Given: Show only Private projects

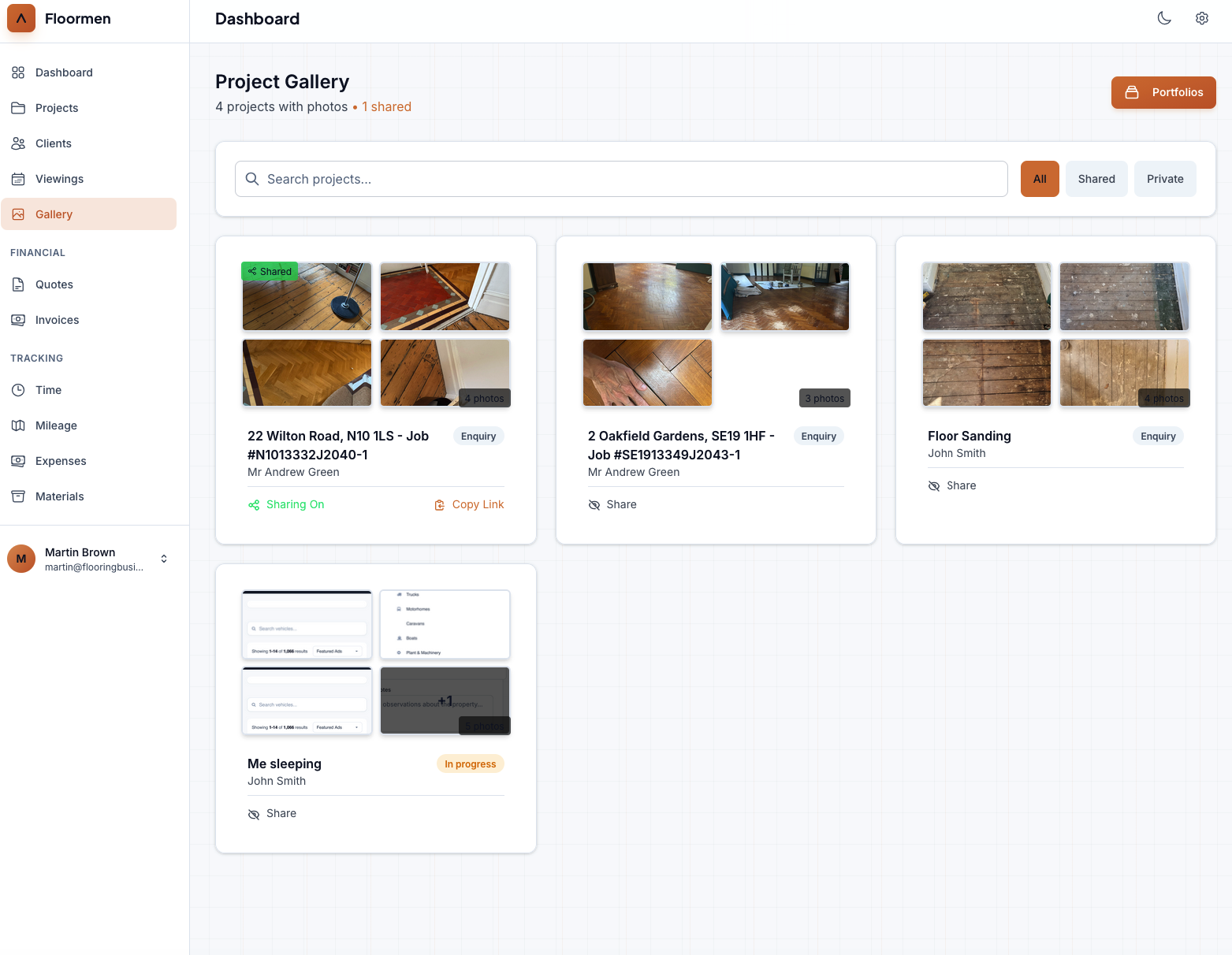Looking at the screenshot, I should [x=1164, y=179].
